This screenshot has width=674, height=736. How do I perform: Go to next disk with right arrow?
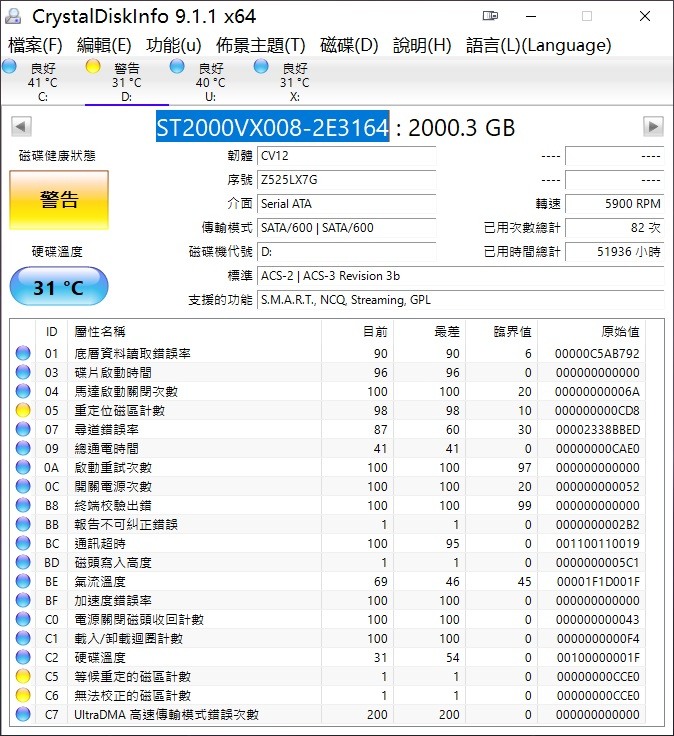point(653,126)
